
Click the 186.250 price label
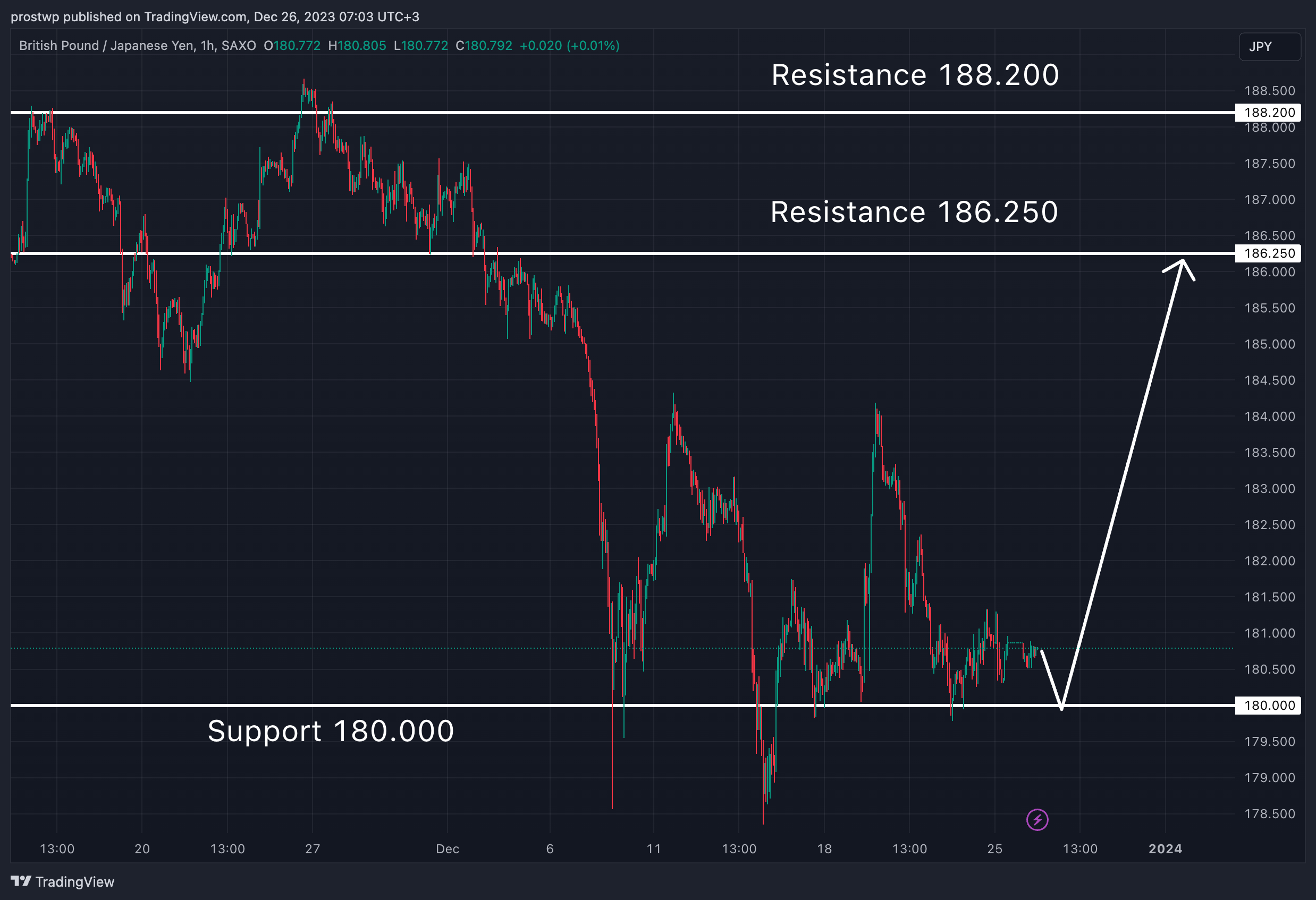point(1268,253)
